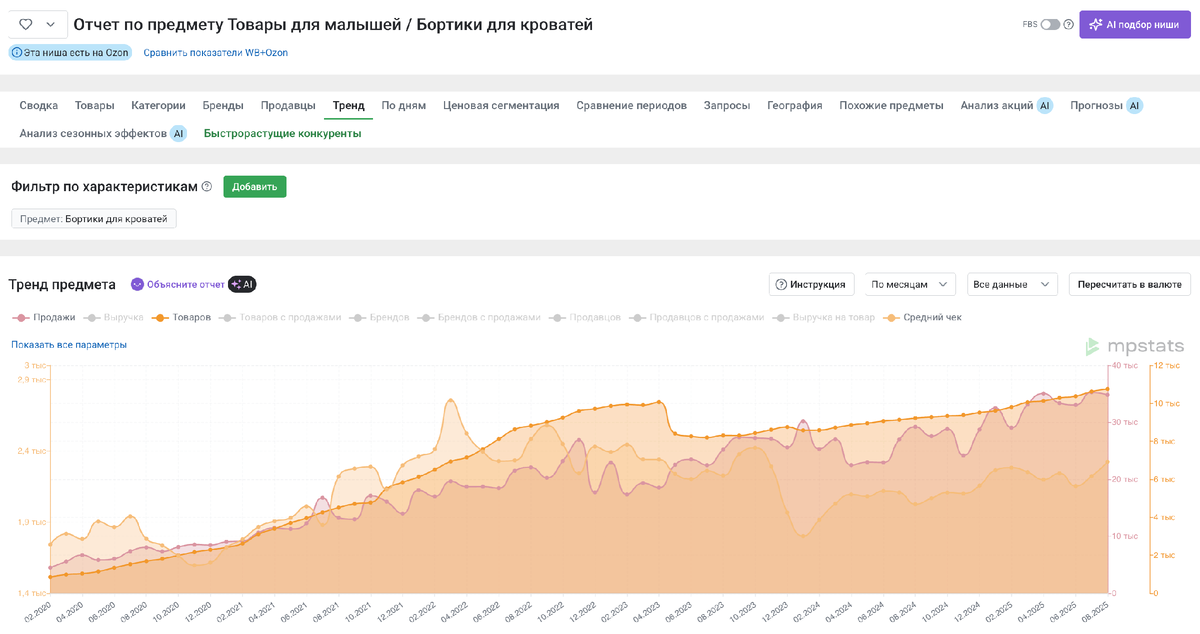Switch to the Сводка tab

tap(39, 105)
